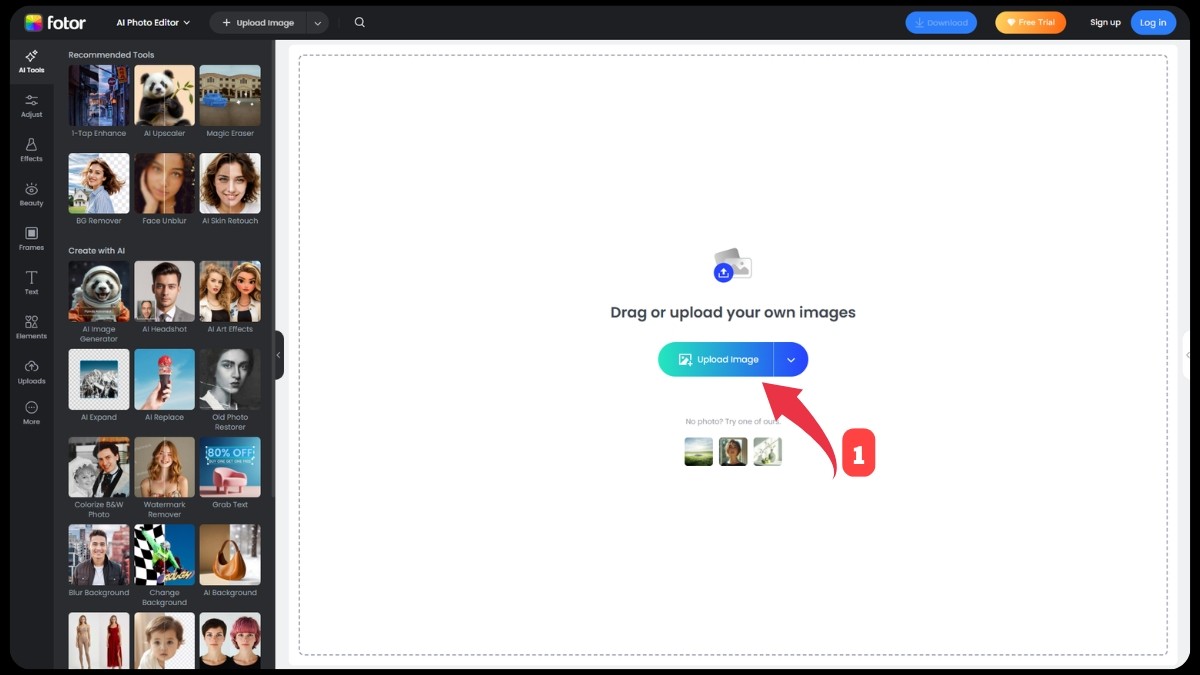Expand the center upload dropdown arrow
The height and width of the screenshot is (675, 1200).
tap(791, 359)
